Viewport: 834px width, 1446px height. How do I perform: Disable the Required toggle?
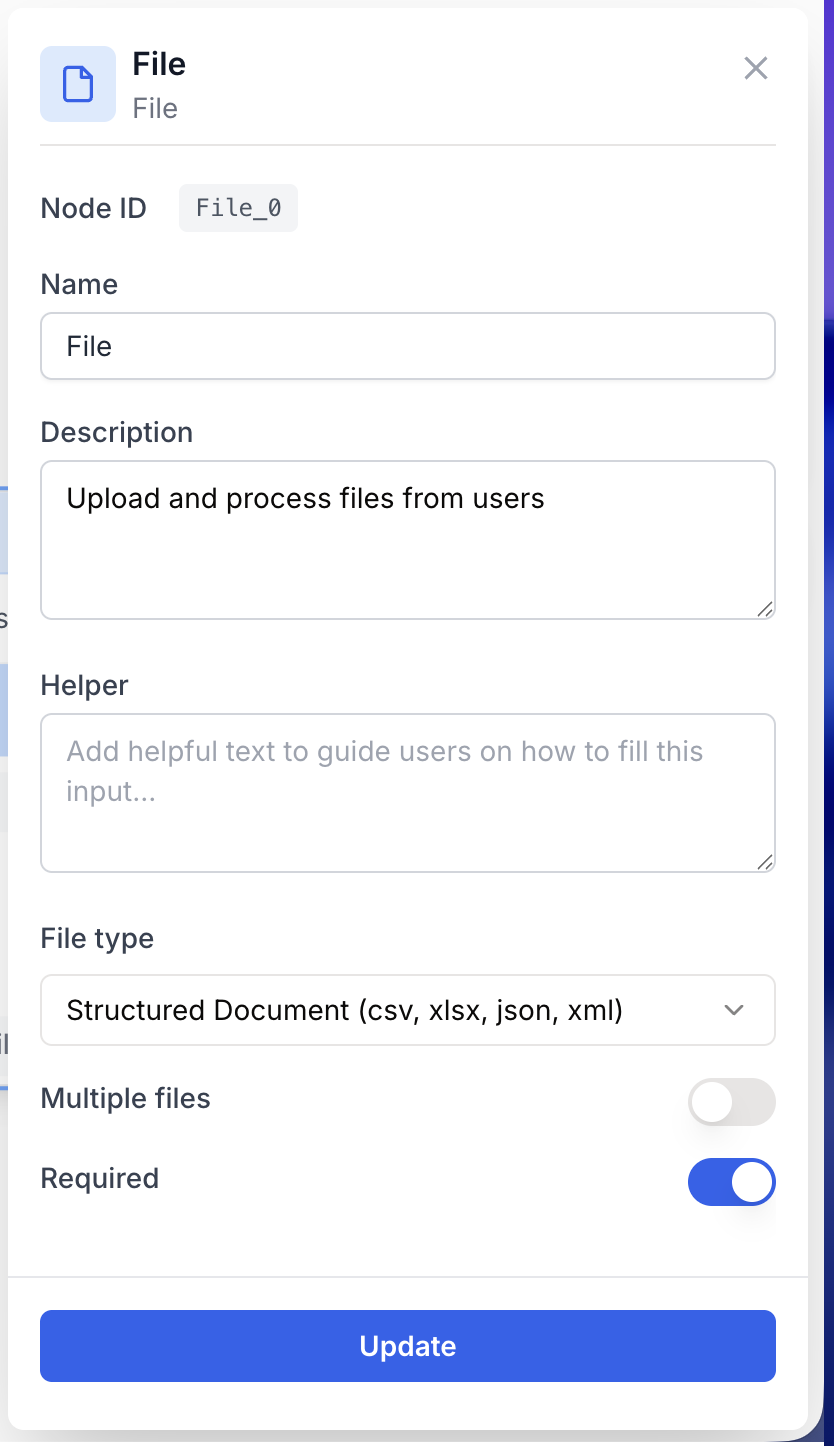(x=732, y=1182)
